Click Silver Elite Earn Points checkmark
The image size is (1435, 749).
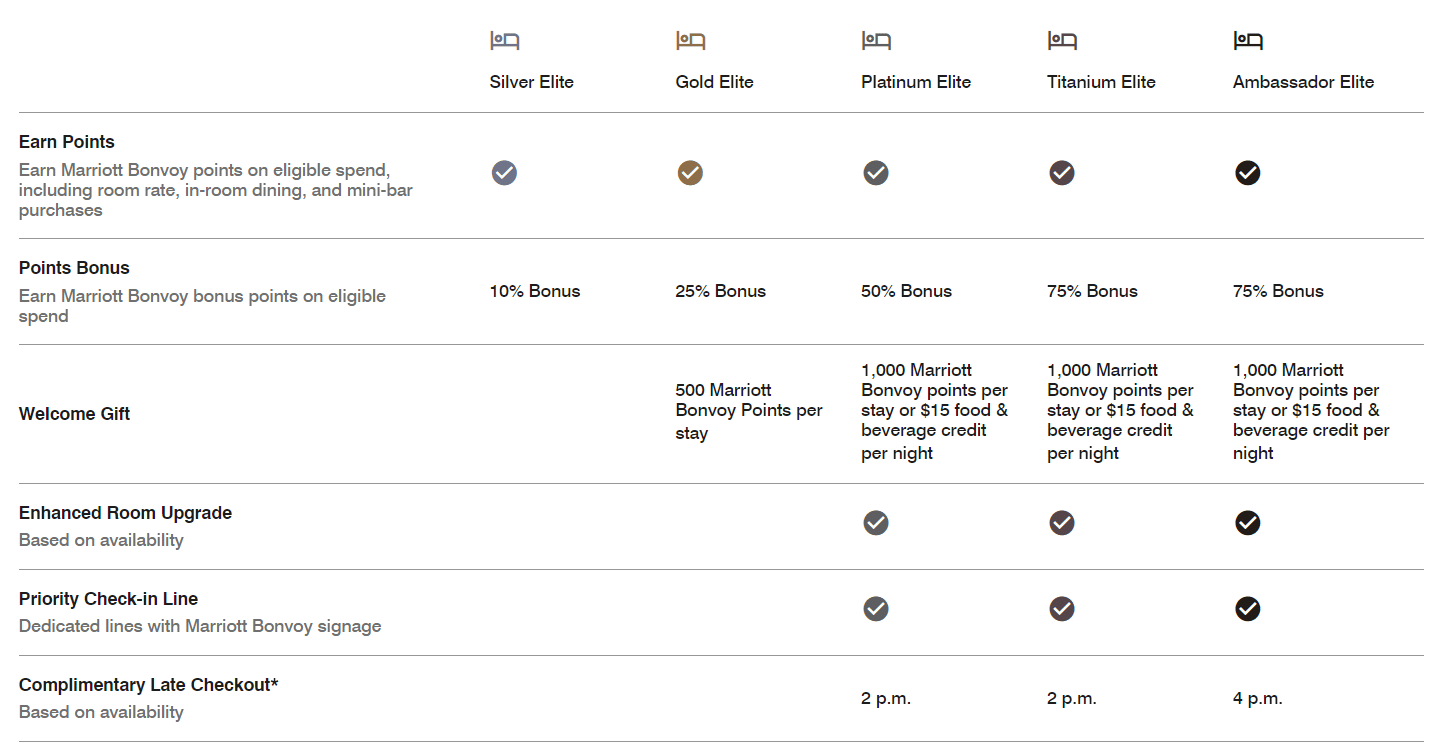pyautogui.click(x=505, y=173)
